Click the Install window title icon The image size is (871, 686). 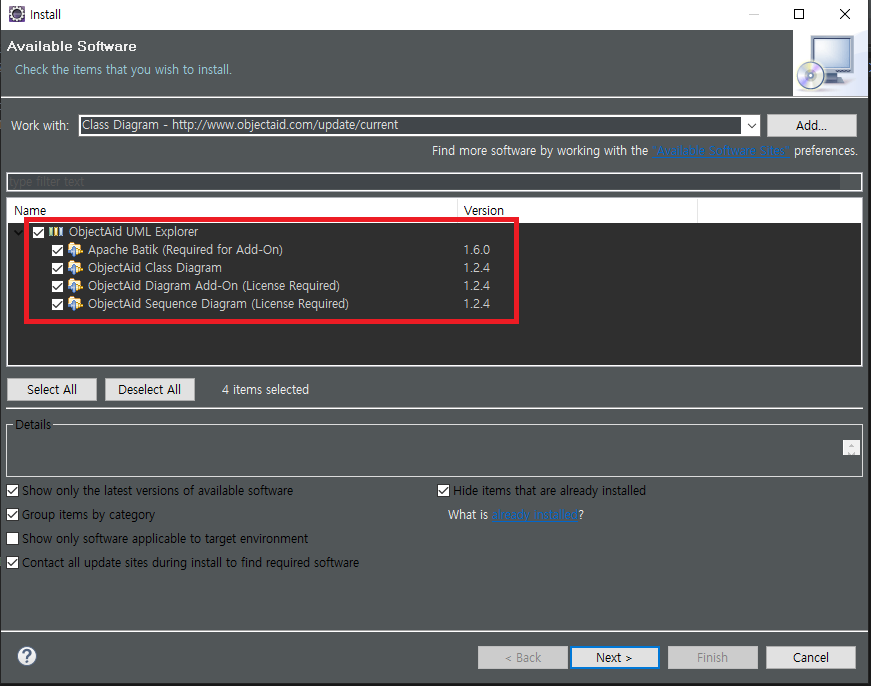click(x=17, y=14)
